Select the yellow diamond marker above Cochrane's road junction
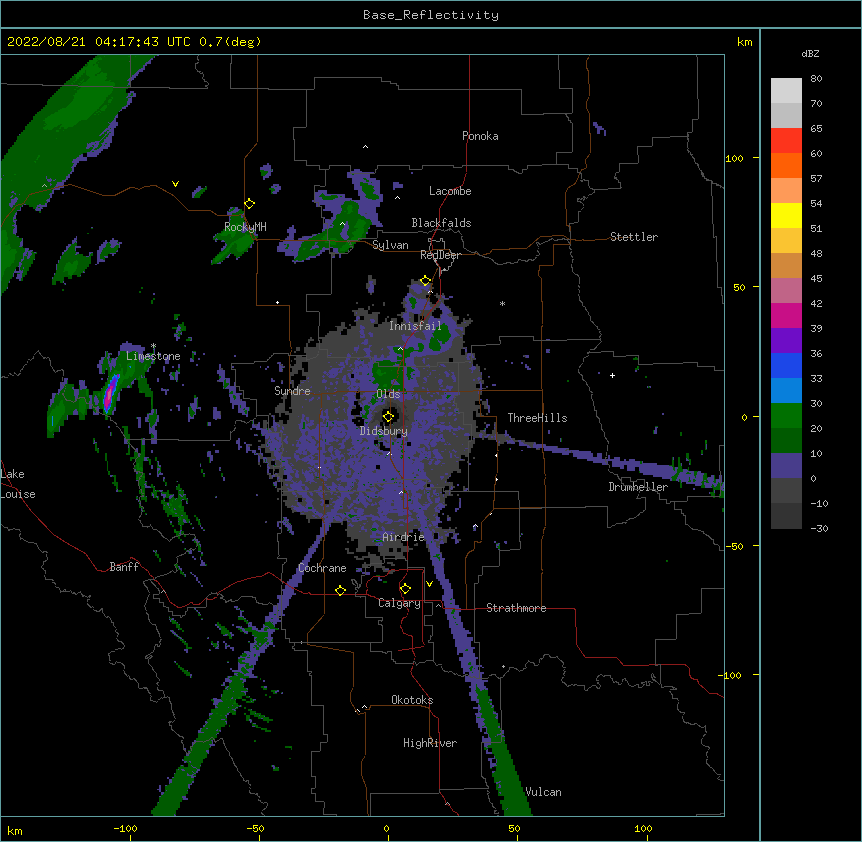The height and width of the screenshot is (842, 862). [340, 590]
